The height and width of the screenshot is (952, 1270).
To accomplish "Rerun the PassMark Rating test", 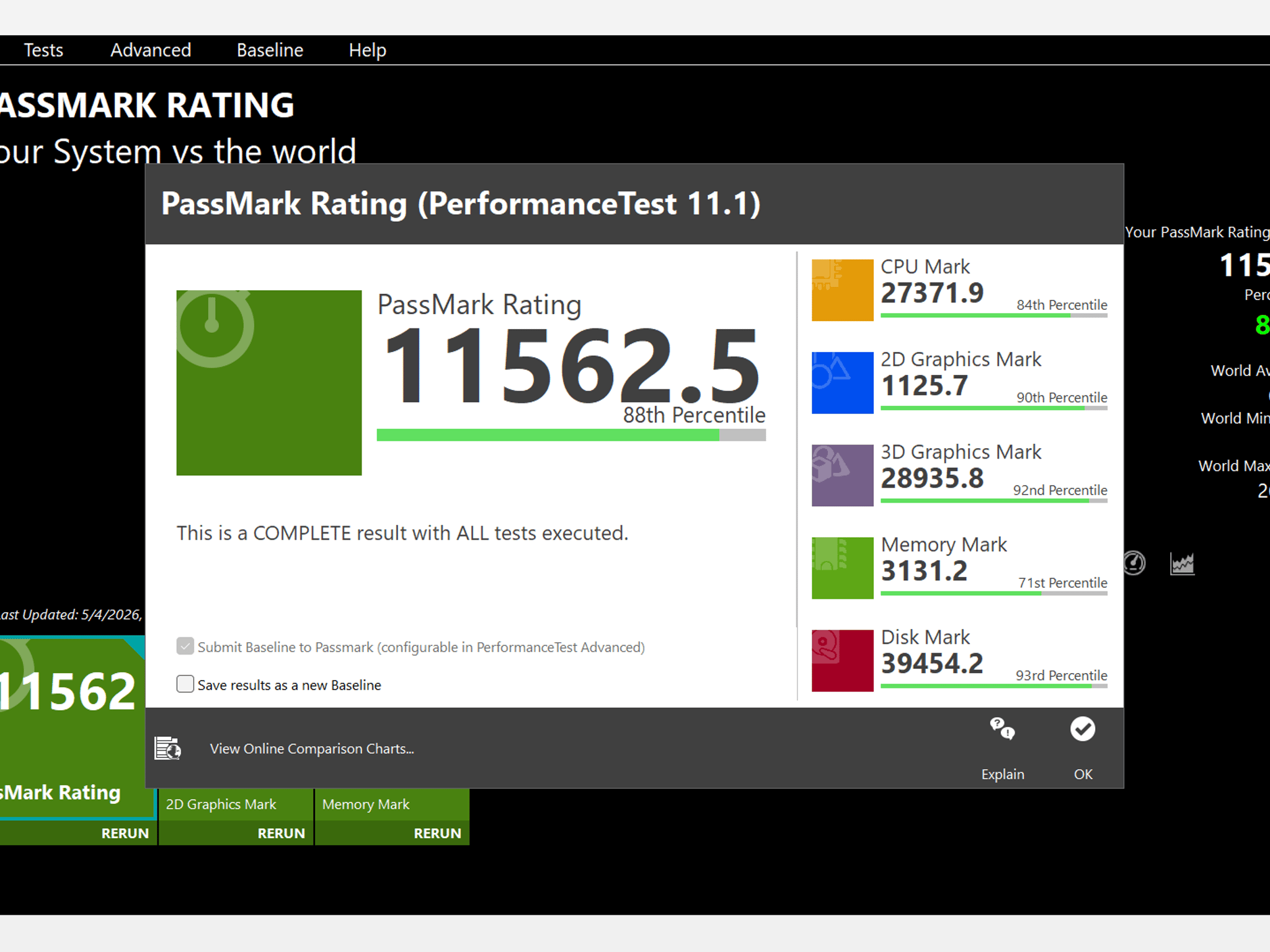I will (x=125, y=833).
